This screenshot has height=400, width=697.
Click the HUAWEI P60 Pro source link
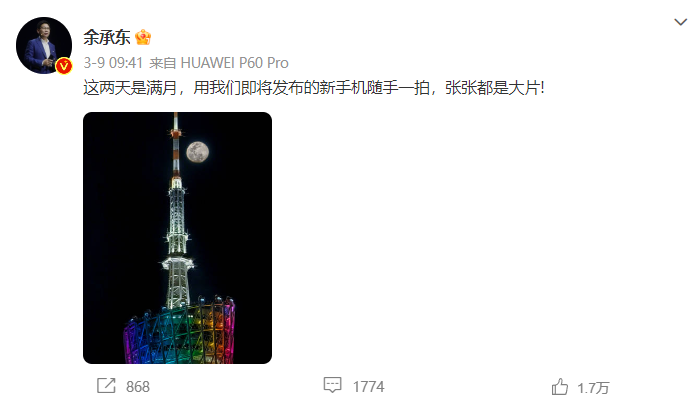point(234,63)
